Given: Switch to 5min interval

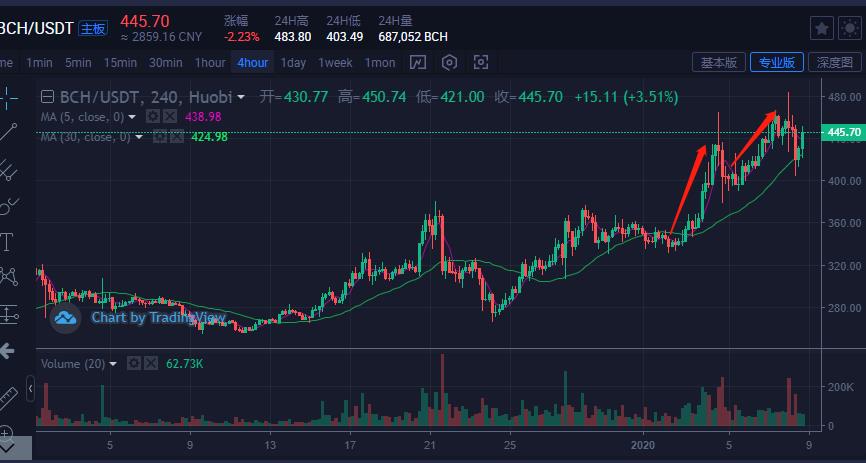Looking at the screenshot, I should coord(78,63).
